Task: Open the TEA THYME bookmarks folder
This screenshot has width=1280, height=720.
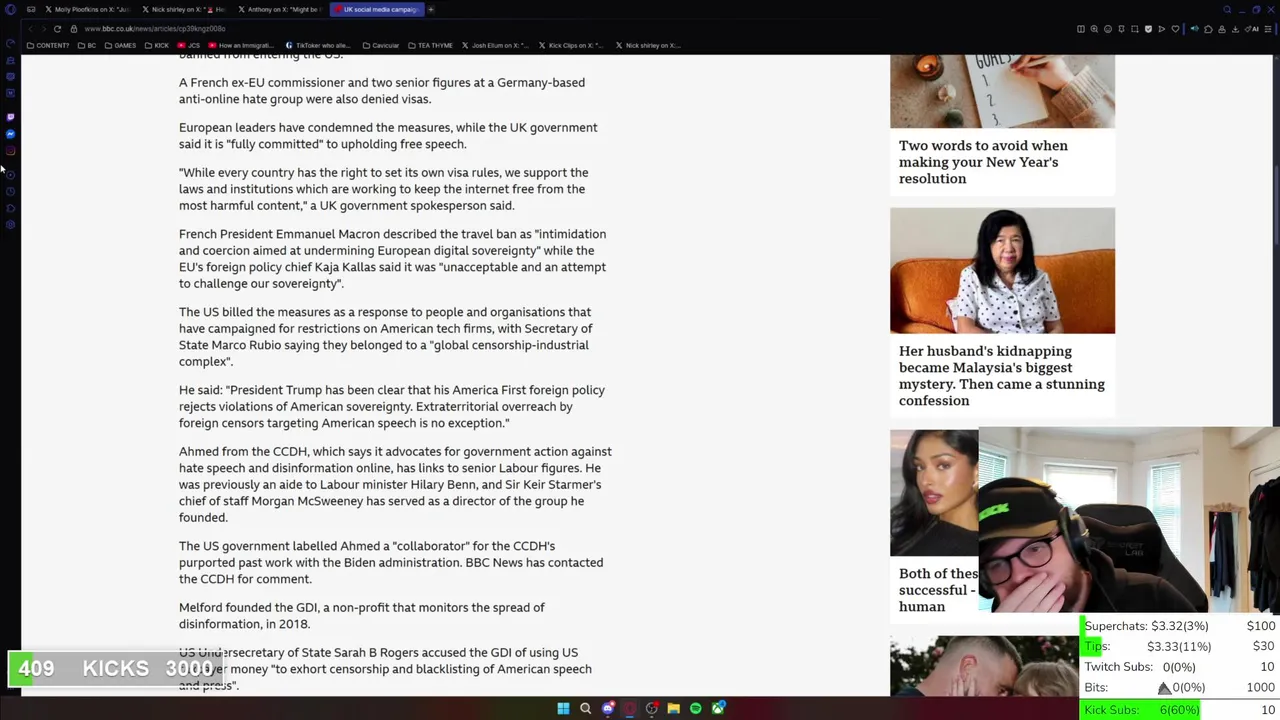Action: pyautogui.click(x=430, y=45)
